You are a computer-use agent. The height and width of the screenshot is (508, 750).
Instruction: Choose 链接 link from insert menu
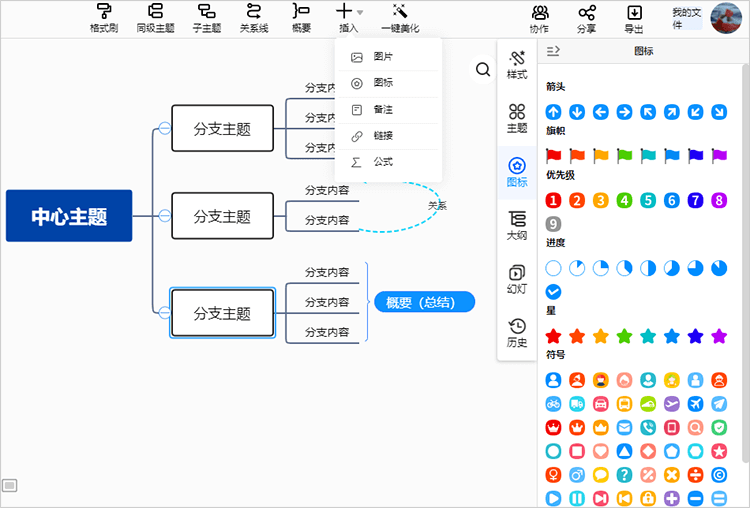point(388,136)
